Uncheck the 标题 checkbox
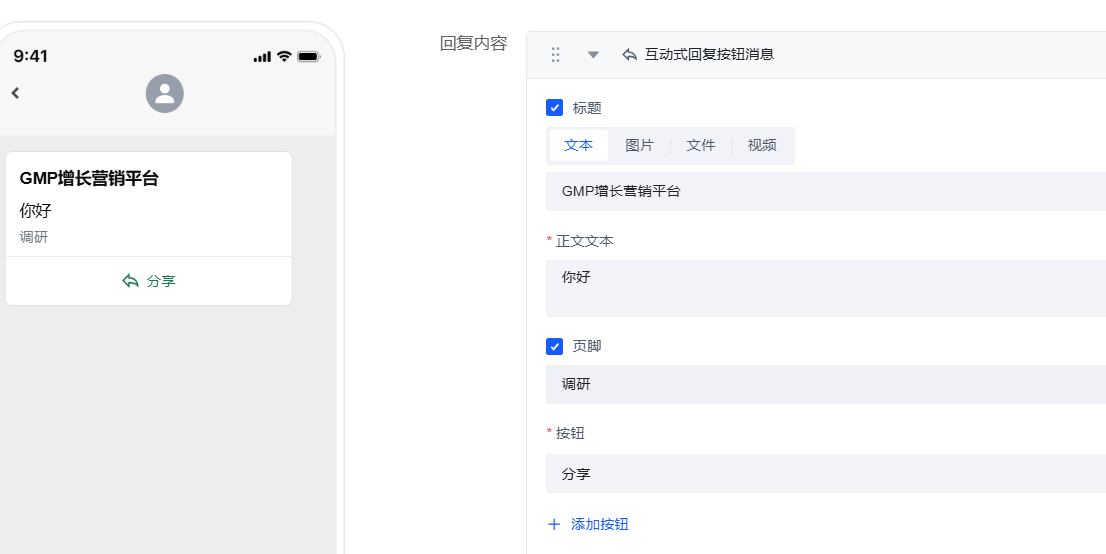Screen dimensions: 1106x554 point(555,108)
